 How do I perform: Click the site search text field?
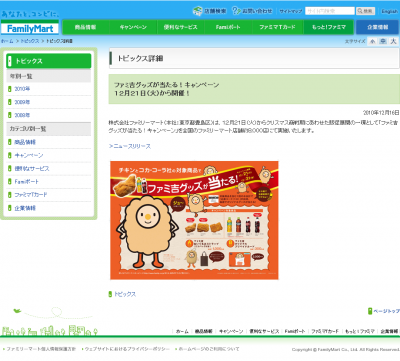tap(330, 11)
